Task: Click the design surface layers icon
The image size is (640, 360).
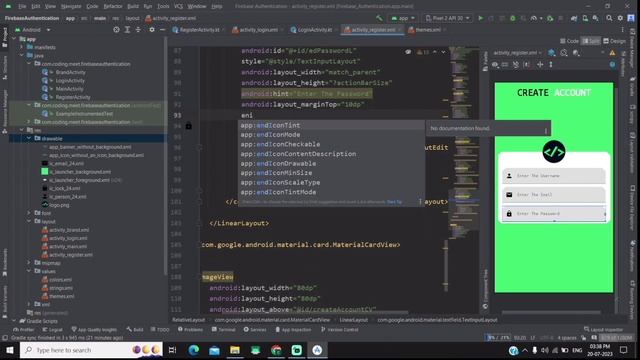Action: click(552, 53)
